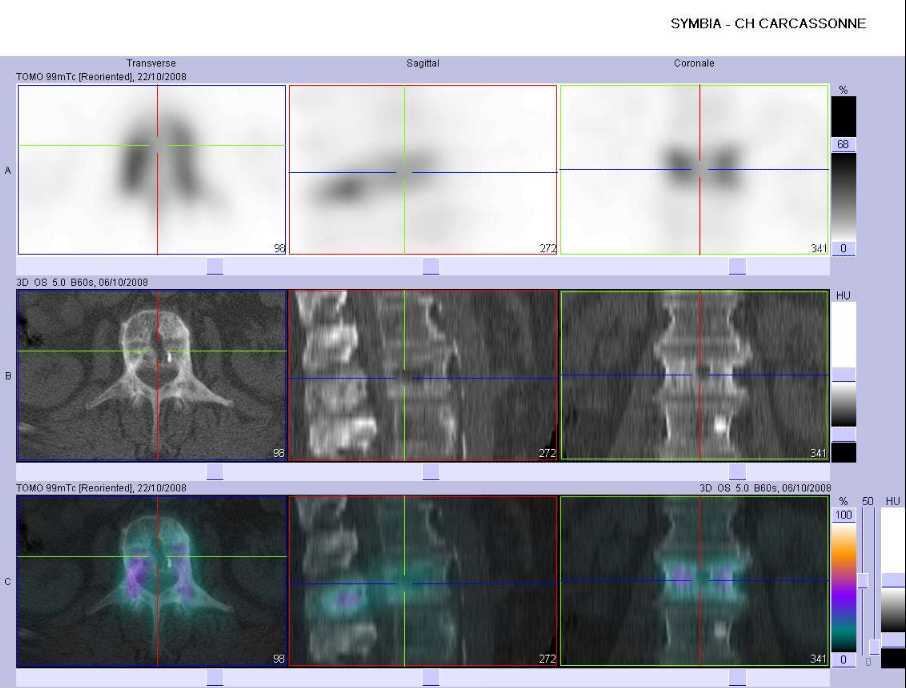
Task: Click the lower HU window handle in row B
Action: (844, 434)
